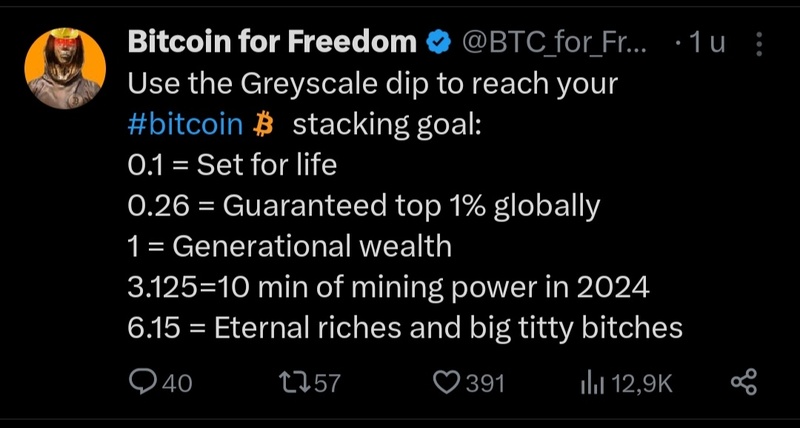The width and height of the screenshot is (800, 428).
Task: Click the share icon on the tweet
Action: (x=743, y=382)
